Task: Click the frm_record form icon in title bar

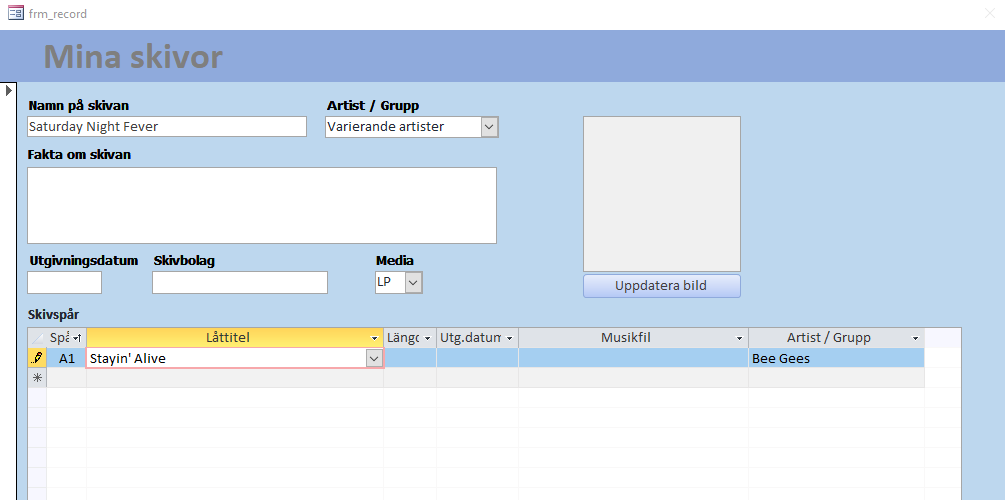Action: pos(15,13)
